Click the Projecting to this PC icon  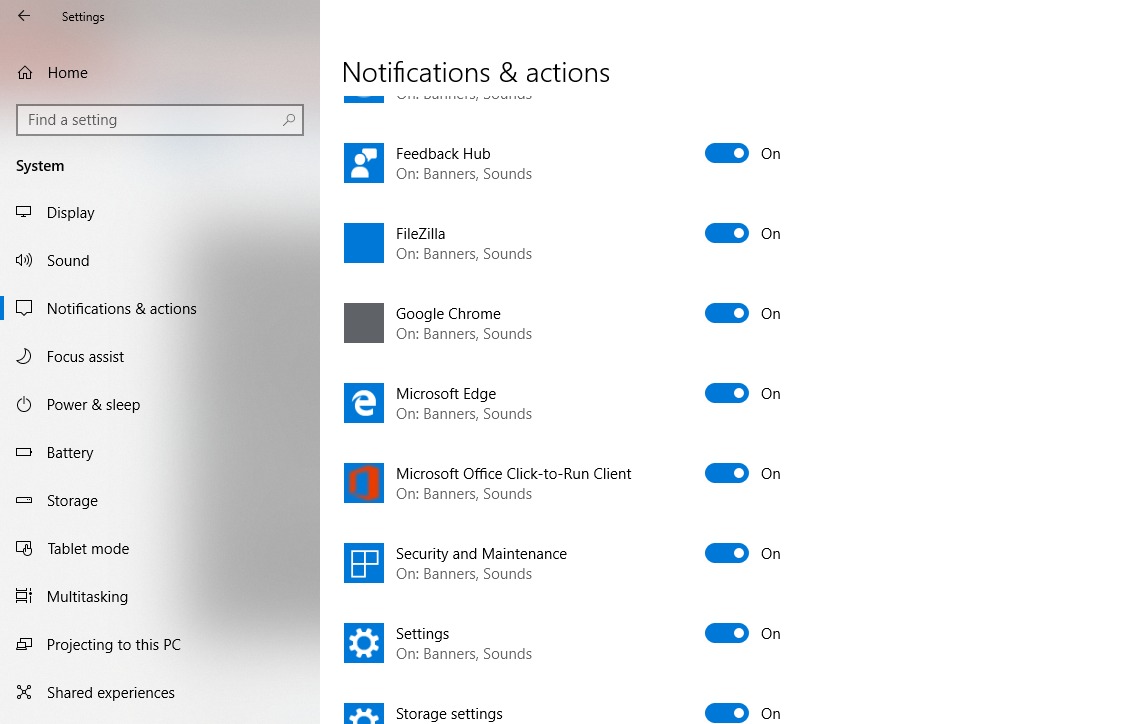click(x=24, y=644)
